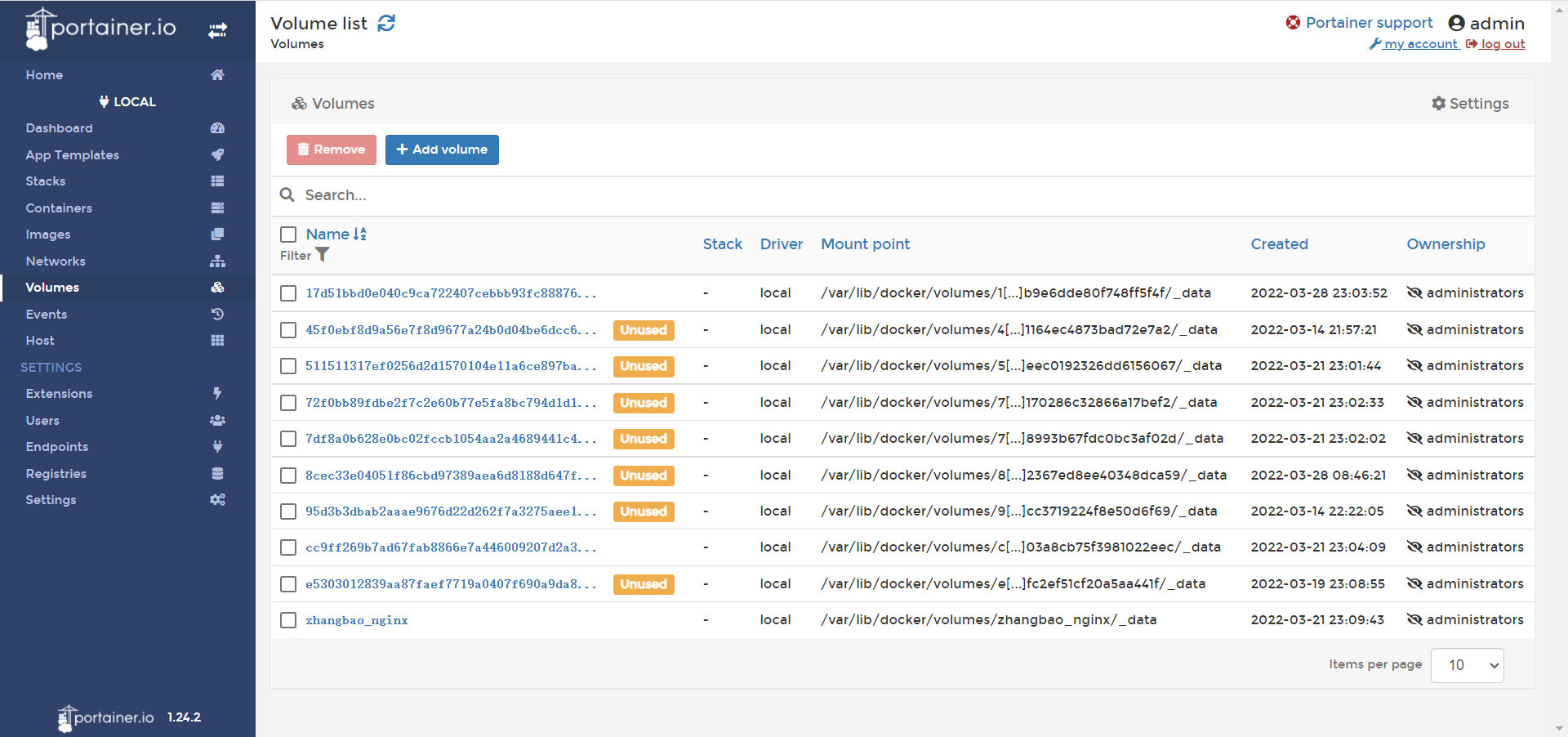The image size is (1568, 737).
Task: Click the App Templates rocket icon
Action: point(217,154)
